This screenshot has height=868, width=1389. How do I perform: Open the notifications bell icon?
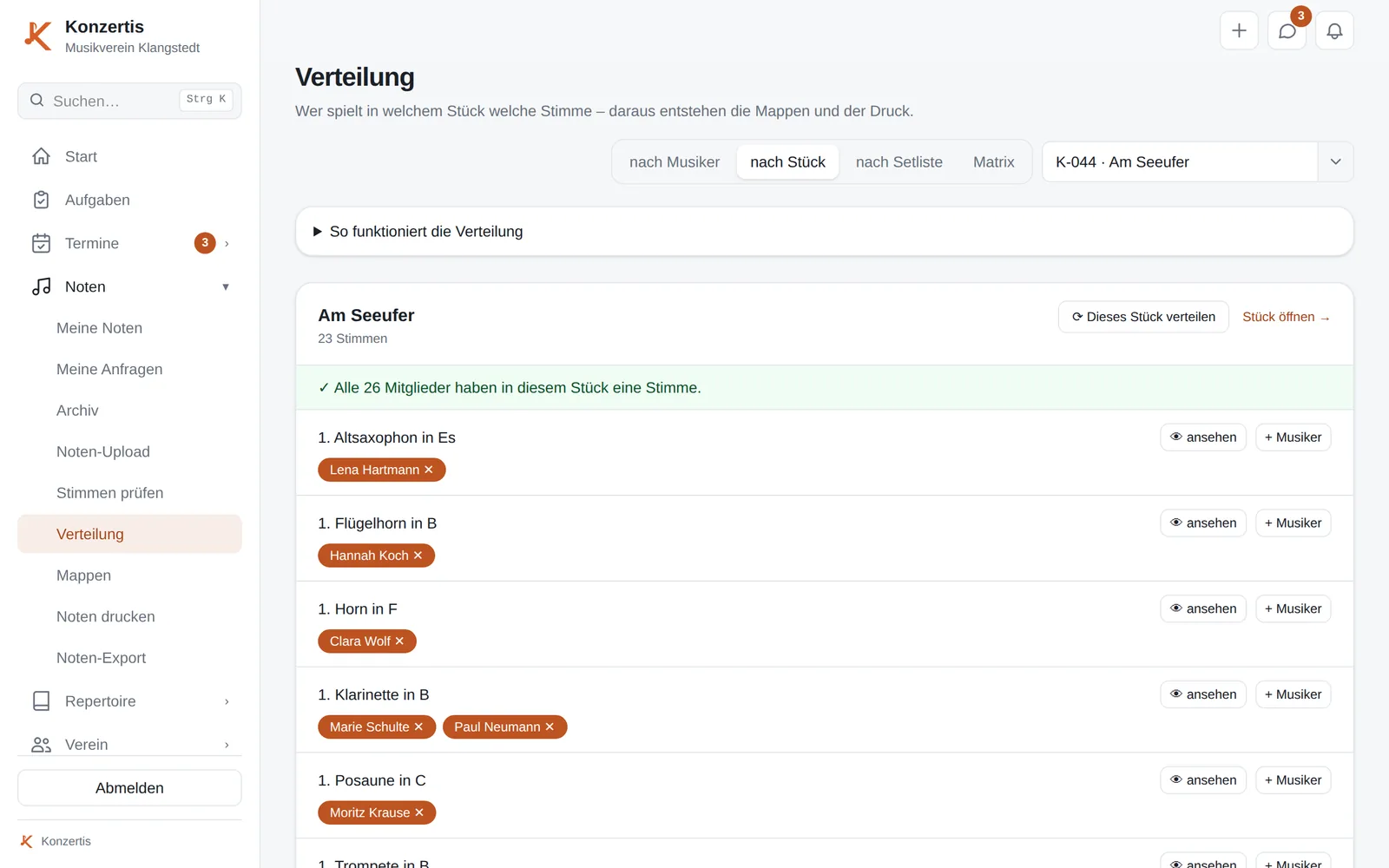pos(1334,30)
